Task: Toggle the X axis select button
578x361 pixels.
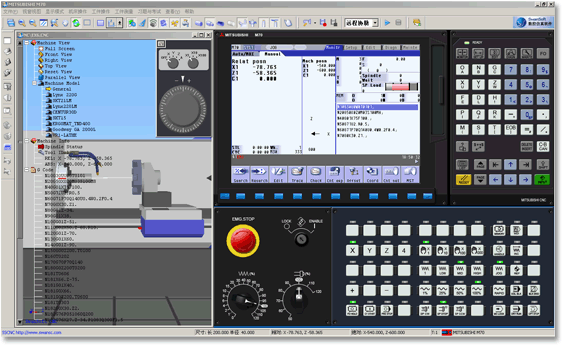Action: (352, 251)
